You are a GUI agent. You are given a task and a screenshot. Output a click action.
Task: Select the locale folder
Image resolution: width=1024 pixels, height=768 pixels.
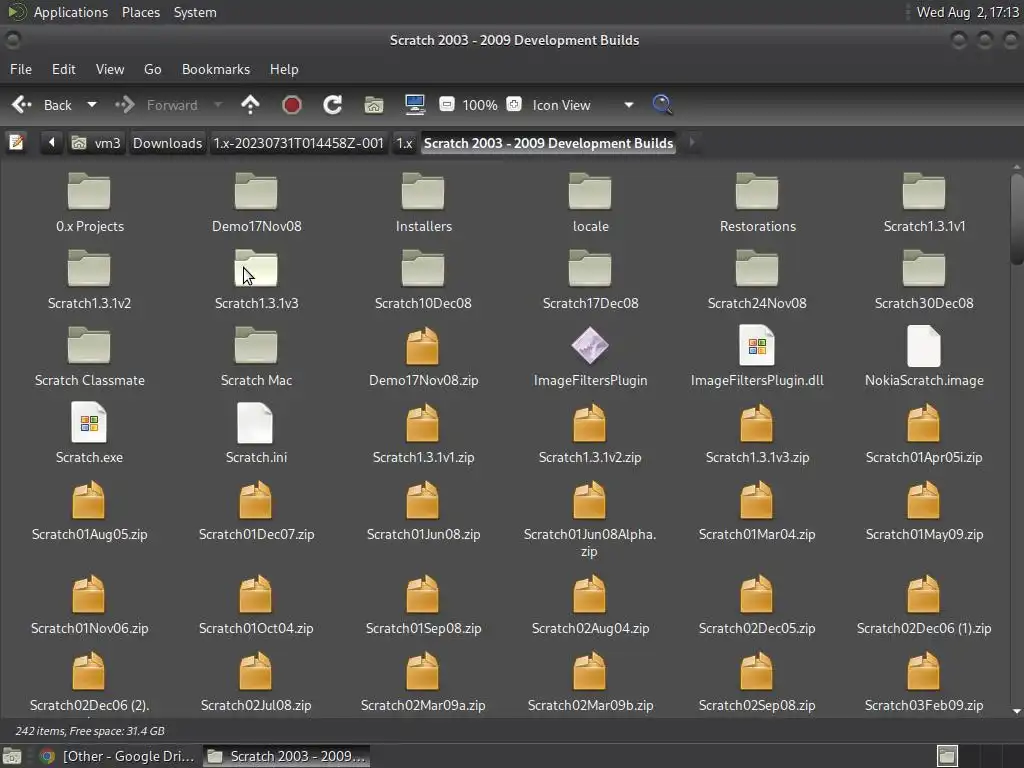pos(590,203)
